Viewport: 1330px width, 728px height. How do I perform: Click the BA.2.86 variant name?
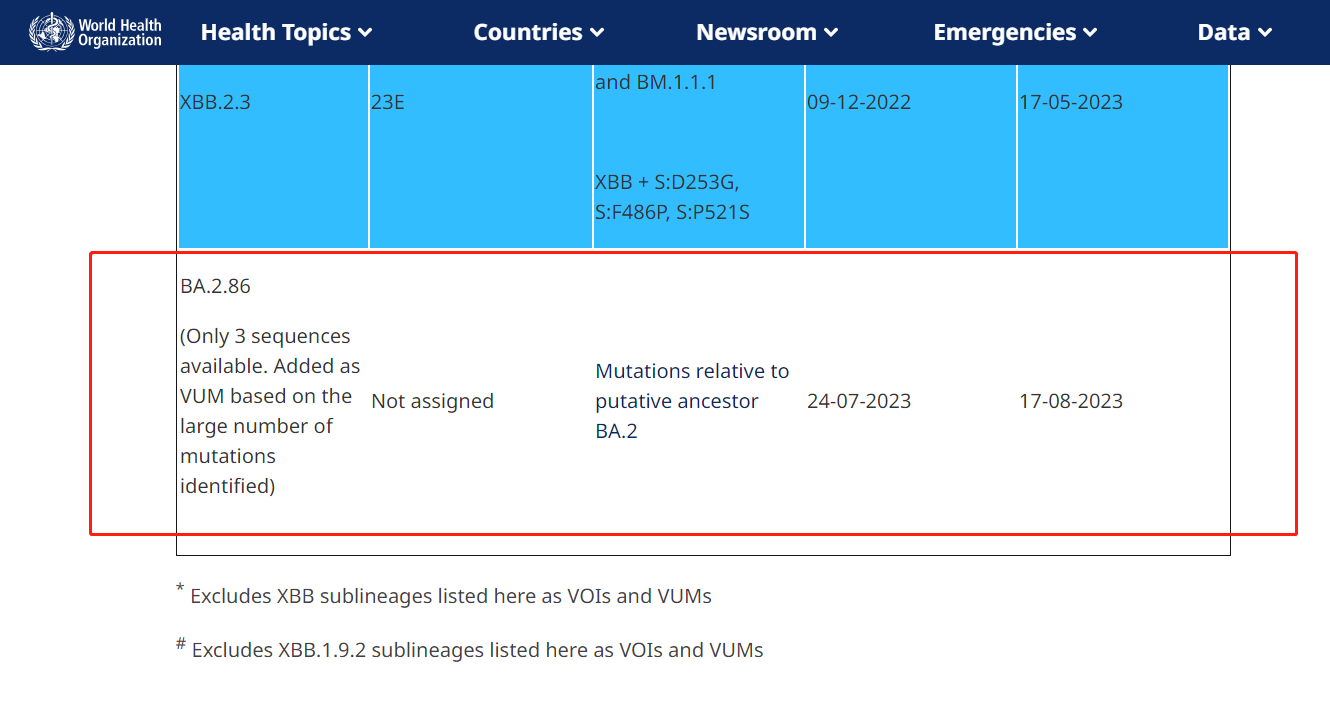click(x=215, y=286)
